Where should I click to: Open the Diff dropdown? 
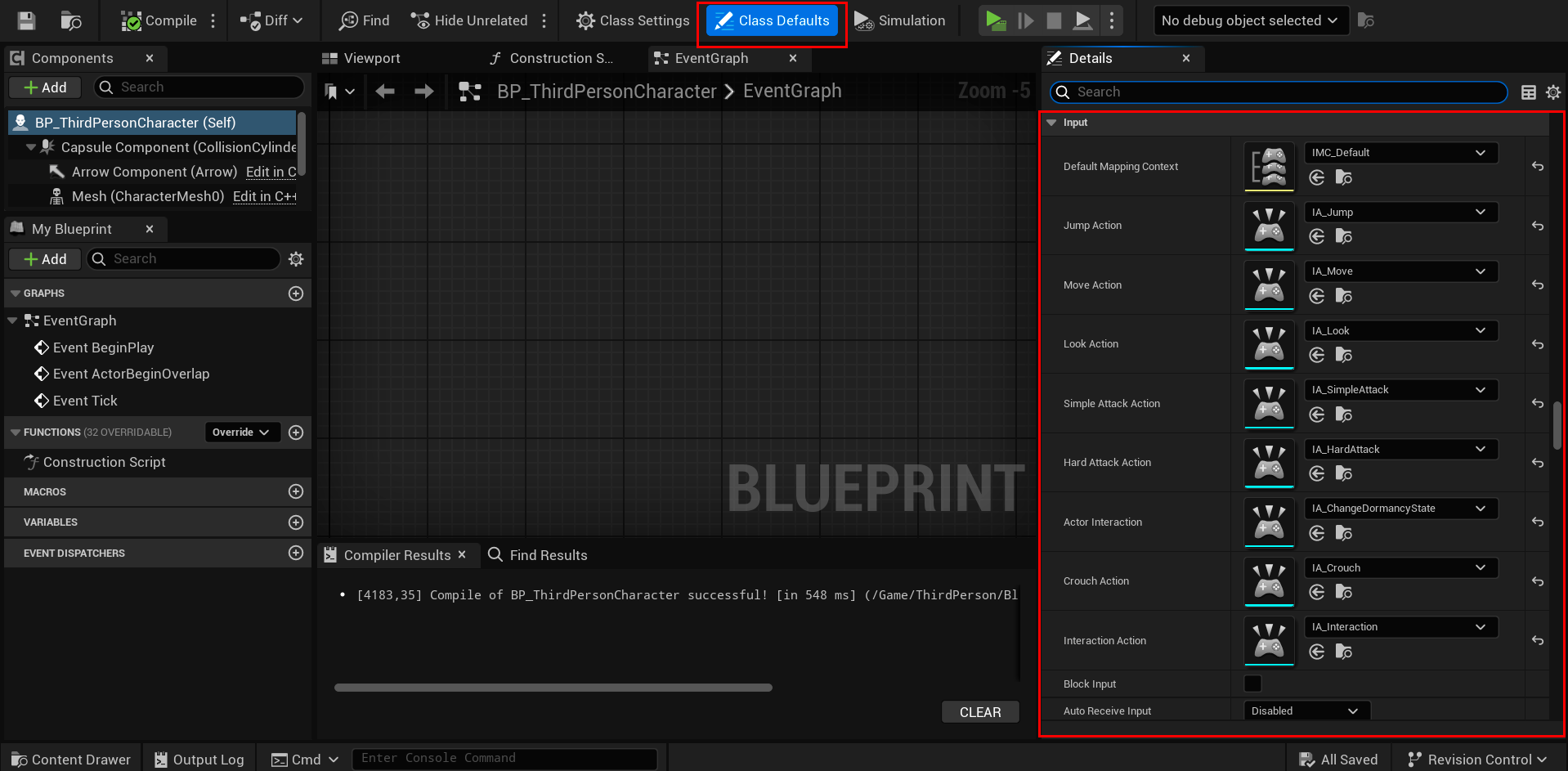[x=271, y=20]
